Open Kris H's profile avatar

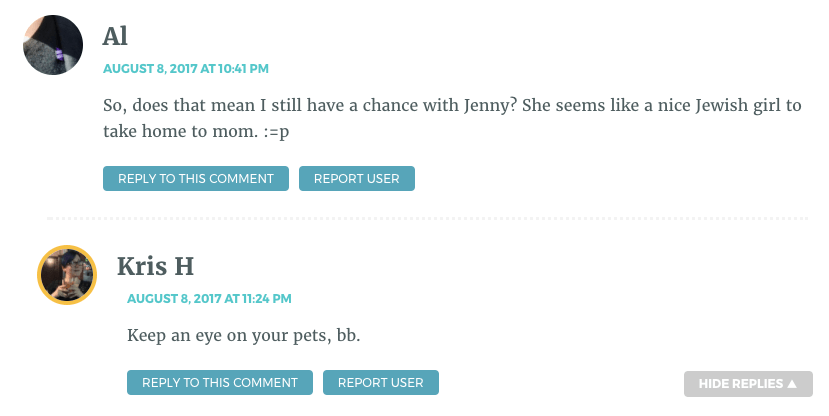pos(67,275)
